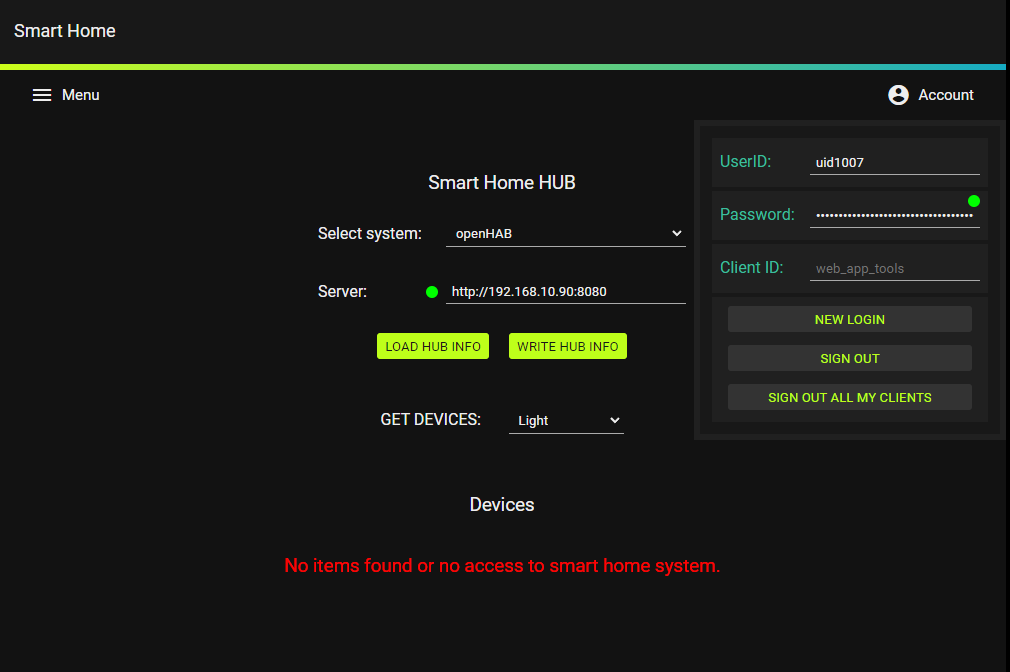The width and height of the screenshot is (1010, 672).
Task: Click LOAD HUB INFO
Action: (432, 345)
